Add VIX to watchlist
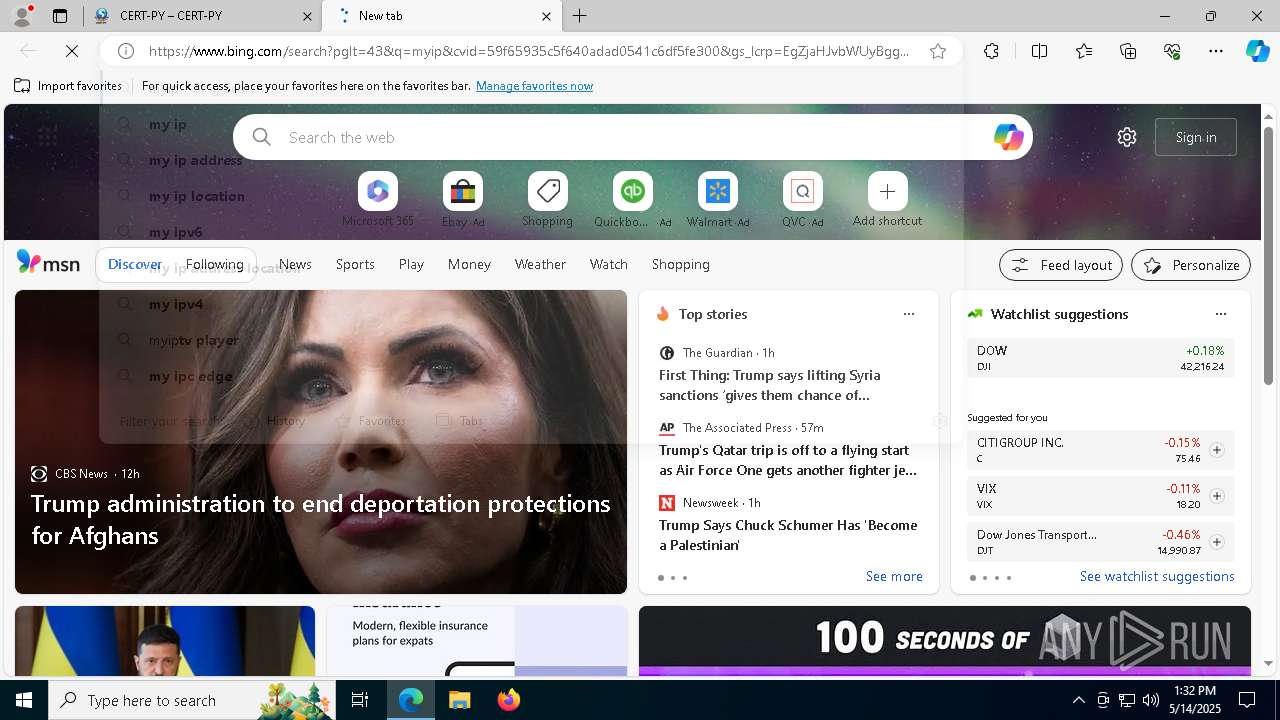Image resolution: width=1280 pixels, height=720 pixels. [x=1217, y=496]
